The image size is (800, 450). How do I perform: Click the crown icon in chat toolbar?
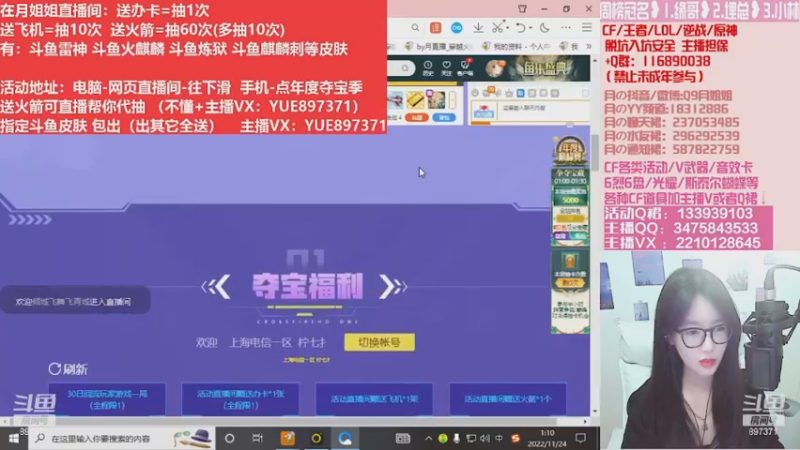pos(509,93)
